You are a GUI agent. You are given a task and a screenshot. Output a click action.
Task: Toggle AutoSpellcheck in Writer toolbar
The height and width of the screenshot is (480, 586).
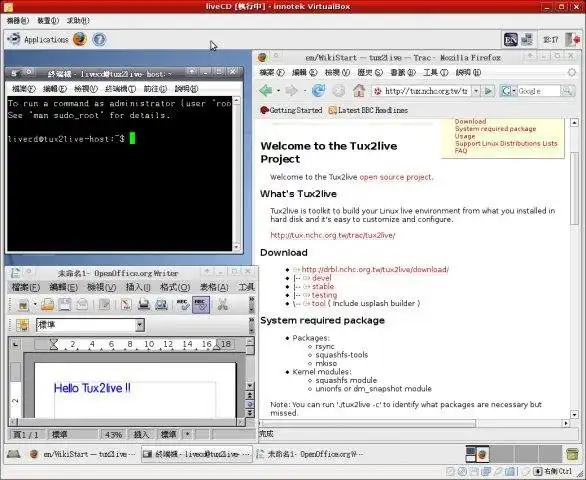(x=201, y=305)
